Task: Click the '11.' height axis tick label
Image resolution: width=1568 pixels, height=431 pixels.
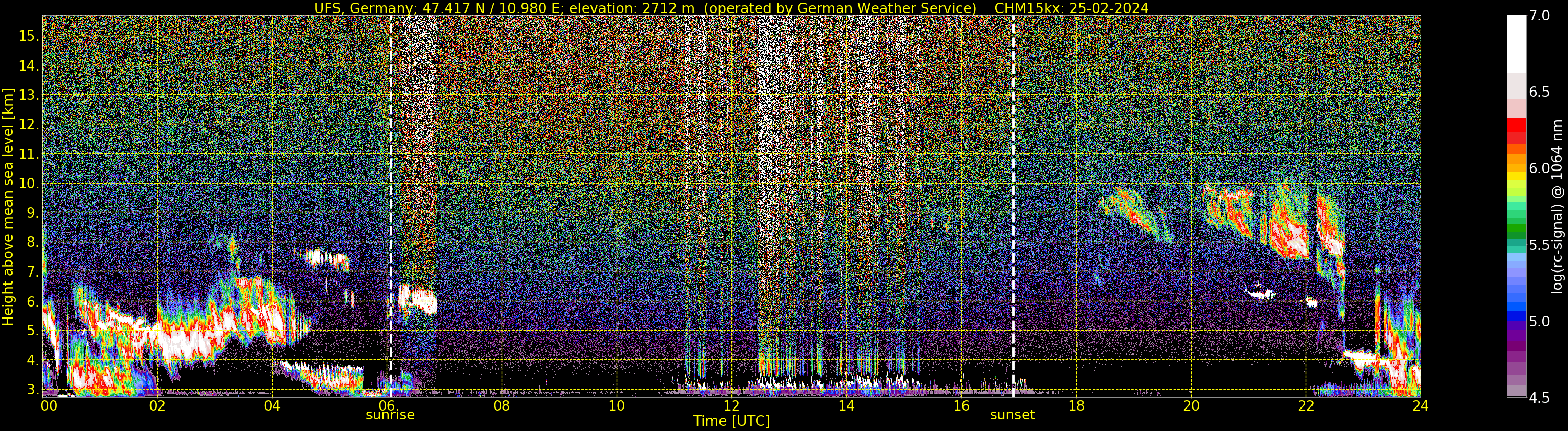Action: 29,154
